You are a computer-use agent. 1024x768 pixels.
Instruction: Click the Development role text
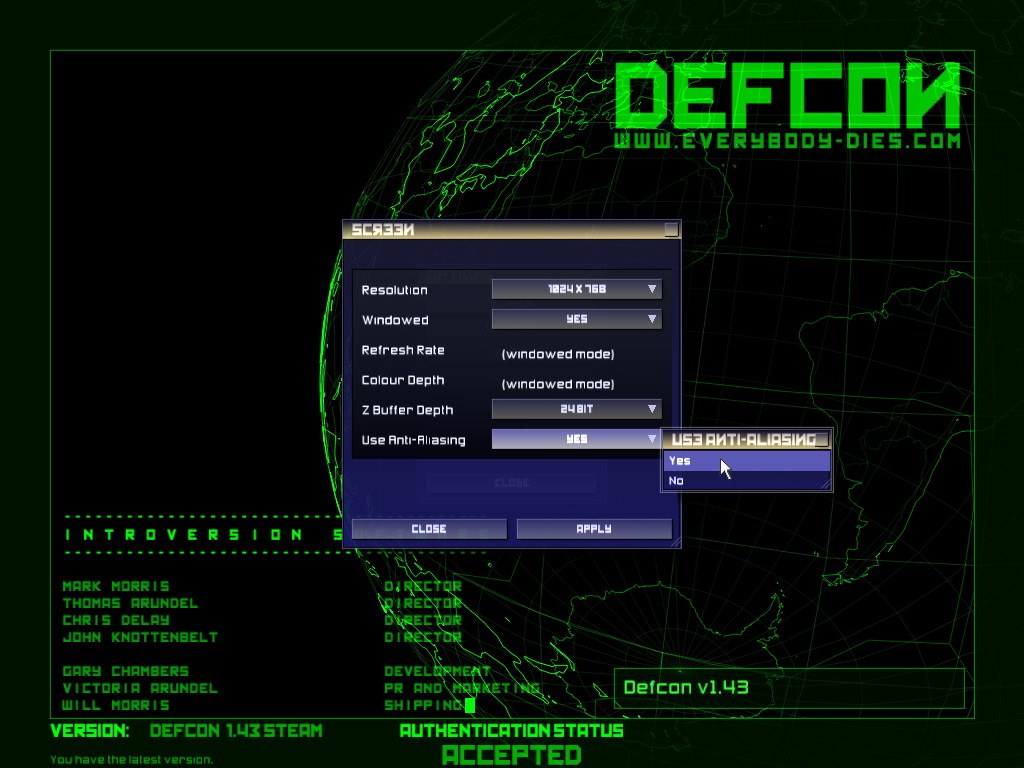pyautogui.click(x=437, y=671)
